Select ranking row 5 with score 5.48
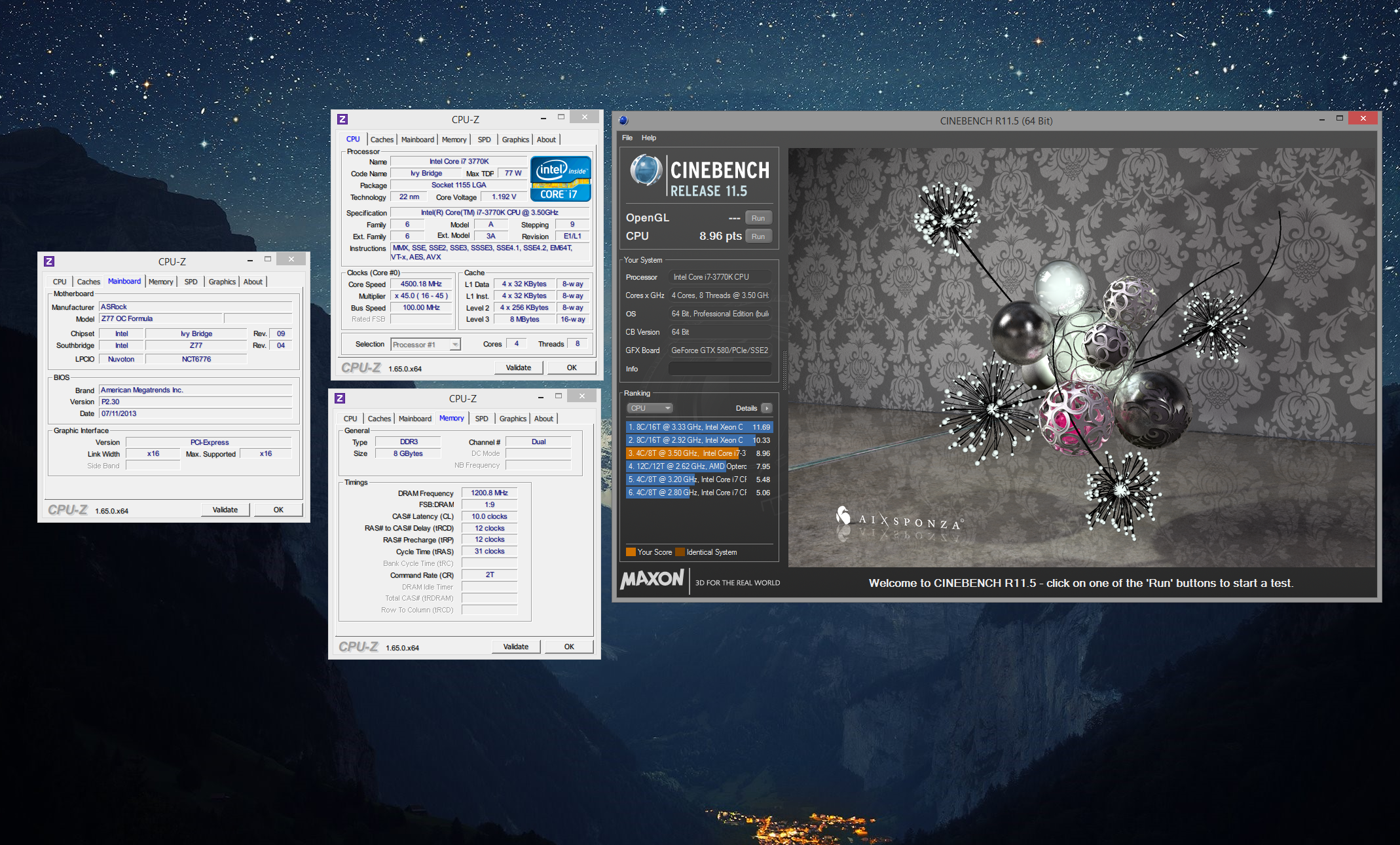 [x=699, y=479]
